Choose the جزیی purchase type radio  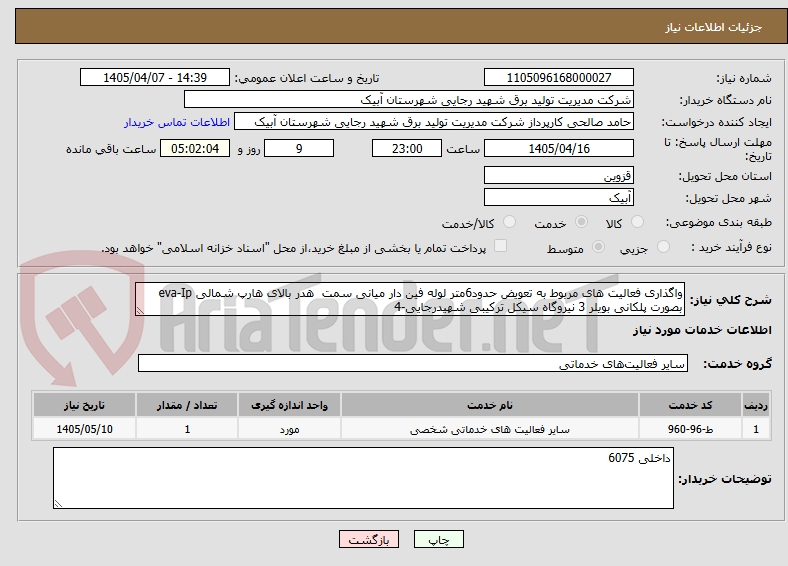click(x=663, y=247)
